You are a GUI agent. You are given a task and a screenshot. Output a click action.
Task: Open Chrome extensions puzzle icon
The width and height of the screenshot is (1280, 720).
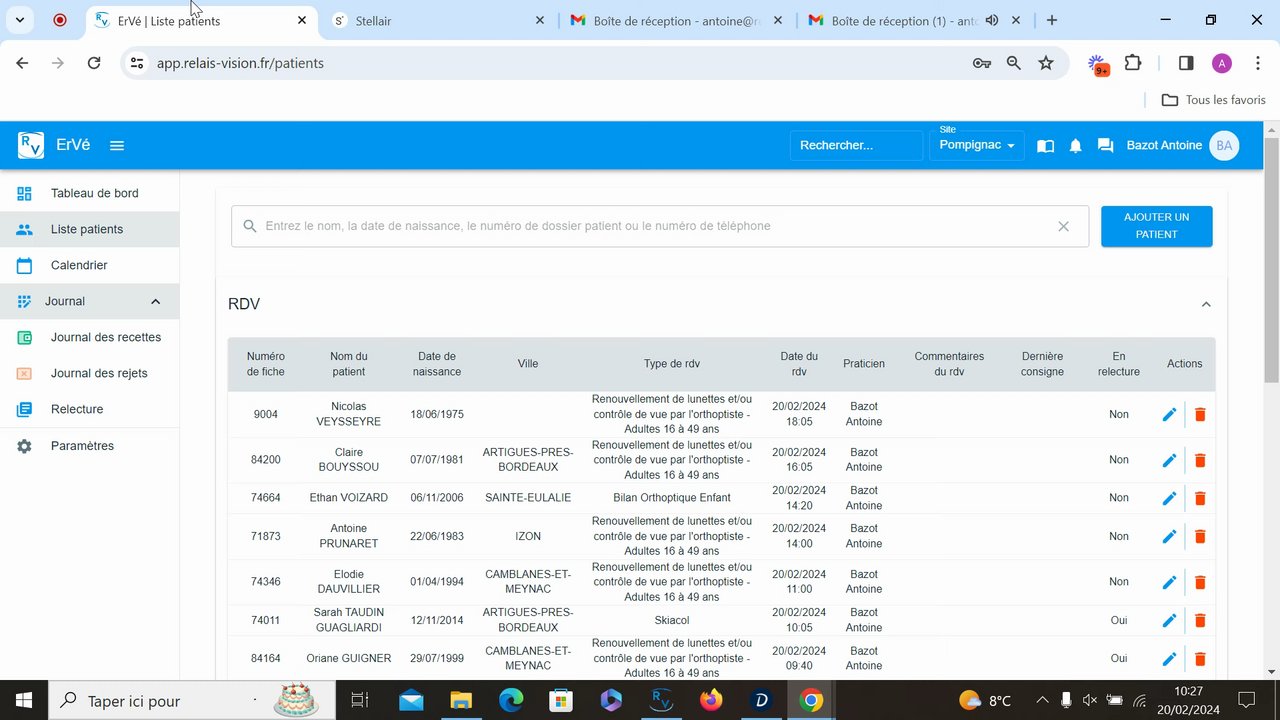click(1133, 63)
